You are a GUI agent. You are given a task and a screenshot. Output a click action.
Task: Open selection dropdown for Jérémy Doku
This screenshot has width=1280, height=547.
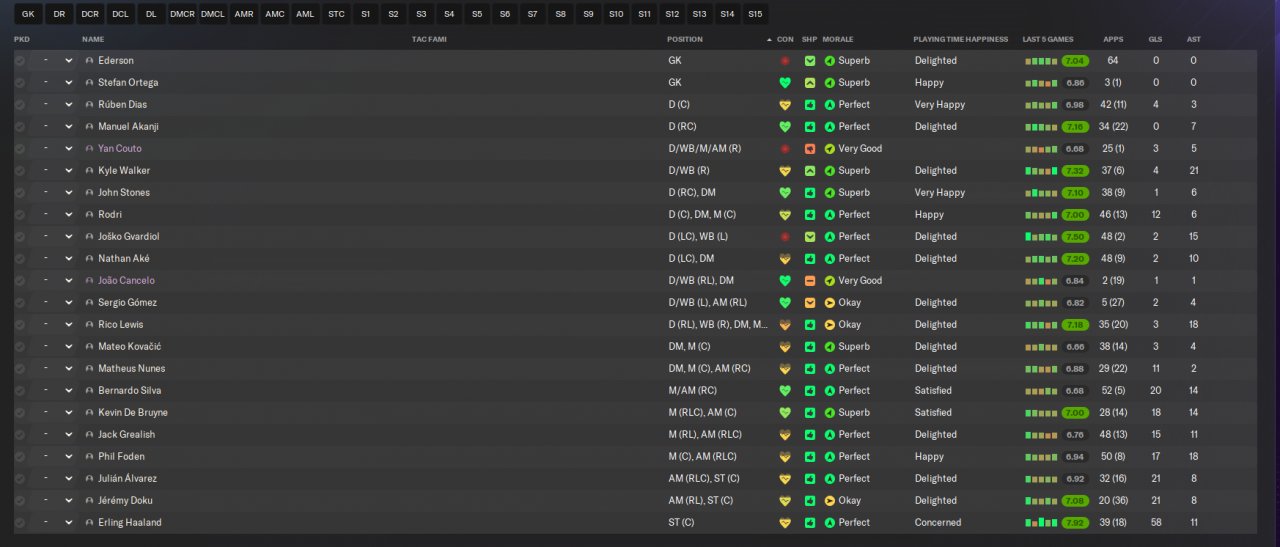click(x=54, y=501)
